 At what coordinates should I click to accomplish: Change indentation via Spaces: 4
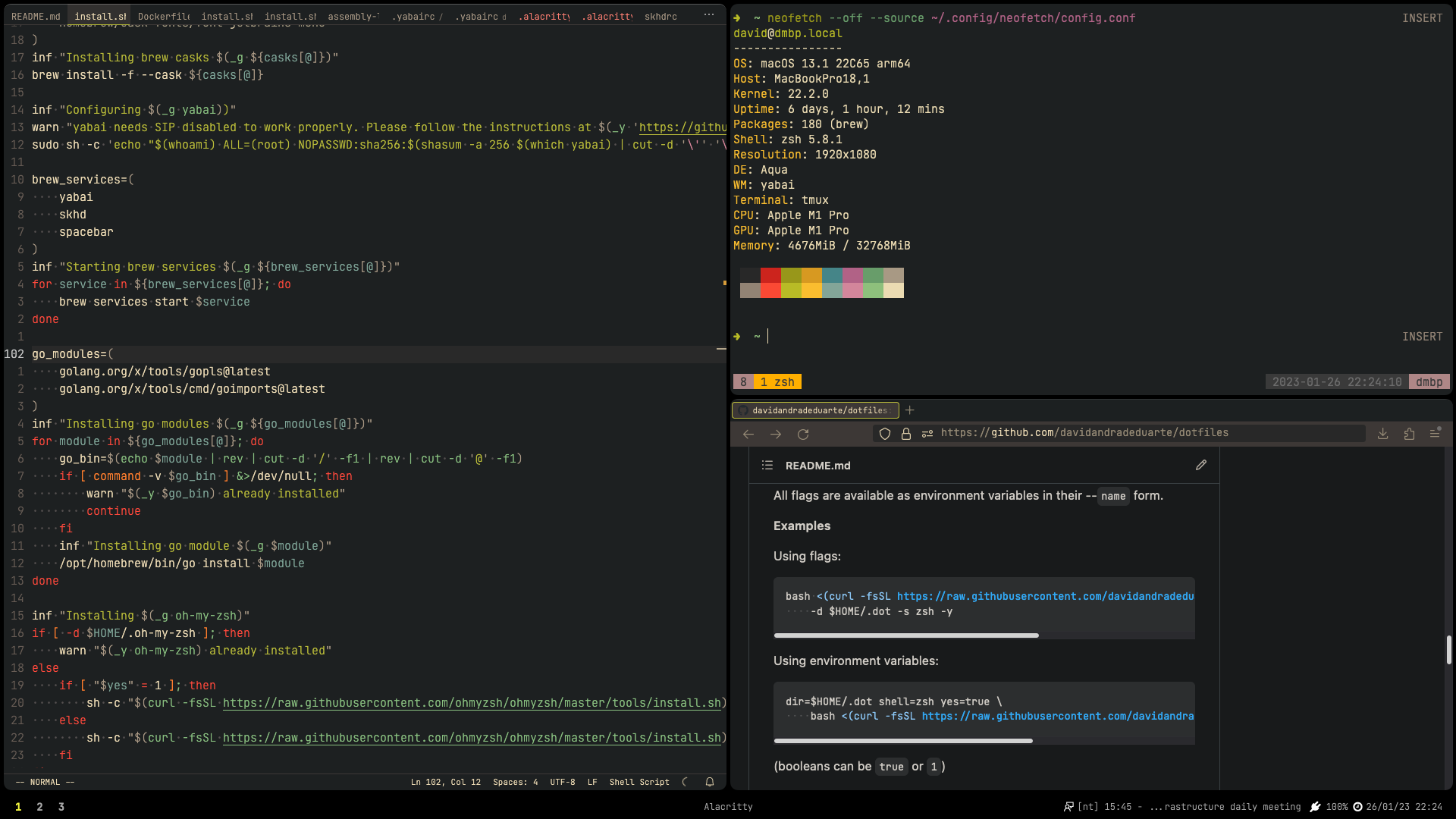[515, 782]
